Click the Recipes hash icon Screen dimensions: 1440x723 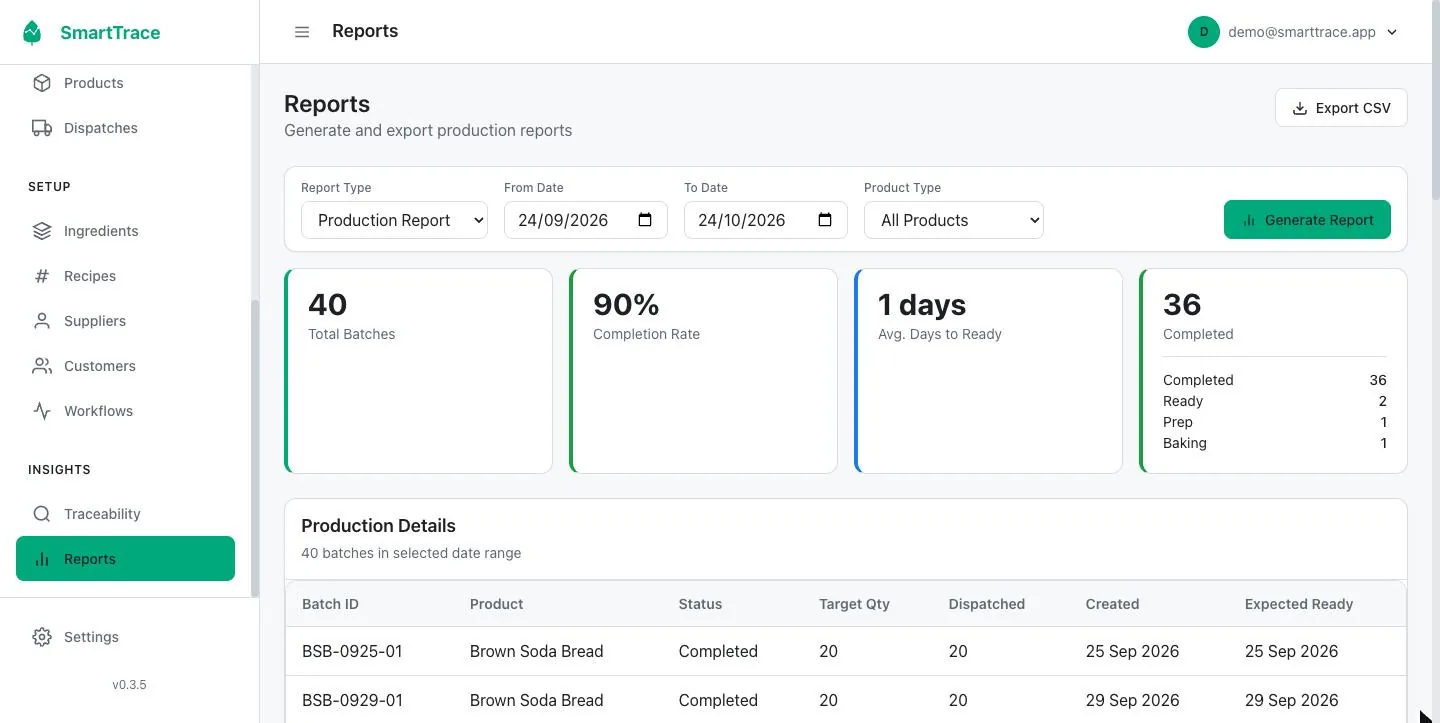[42, 276]
